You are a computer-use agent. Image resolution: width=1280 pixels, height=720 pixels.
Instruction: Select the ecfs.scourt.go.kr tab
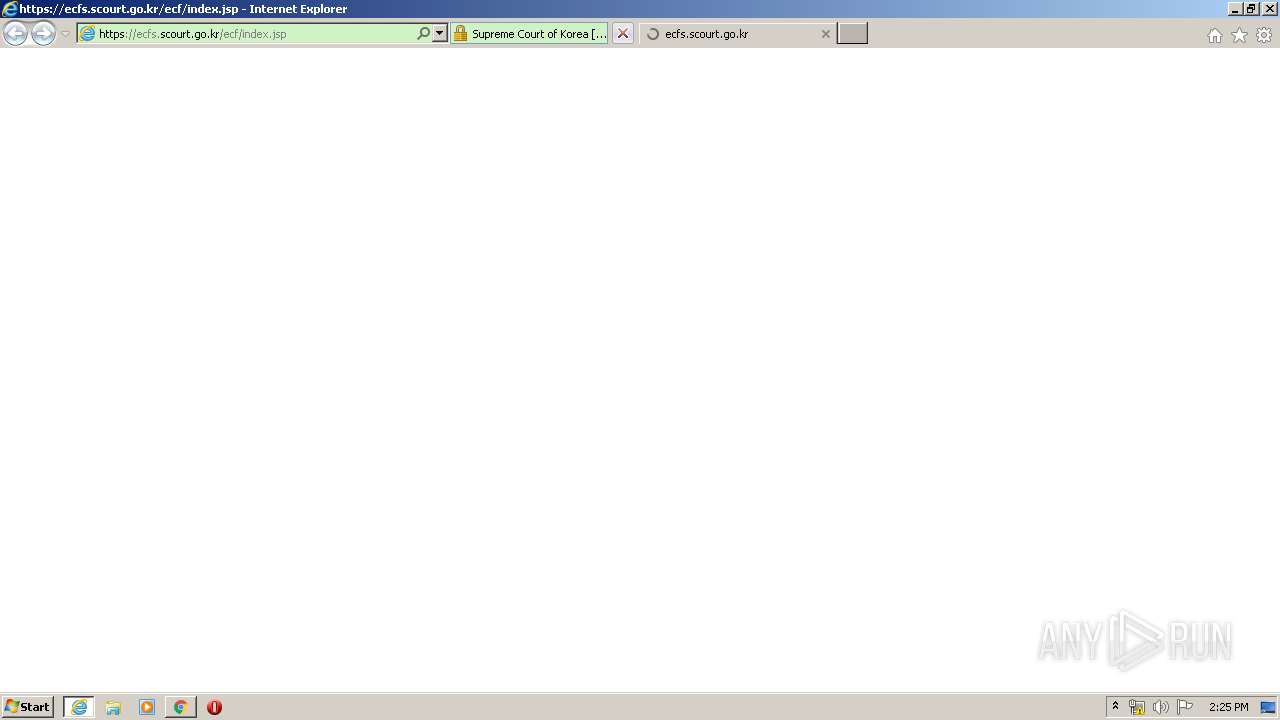(x=738, y=34)
